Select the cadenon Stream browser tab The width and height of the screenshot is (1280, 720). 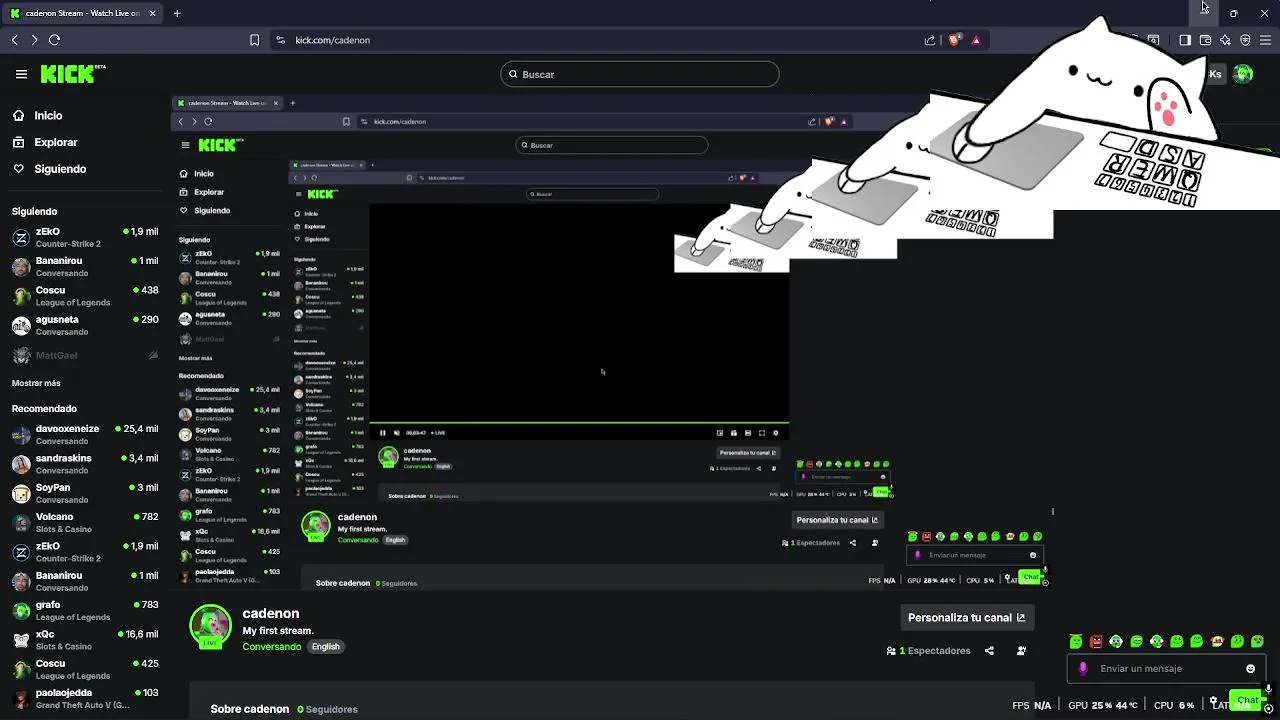coord(82,13)
